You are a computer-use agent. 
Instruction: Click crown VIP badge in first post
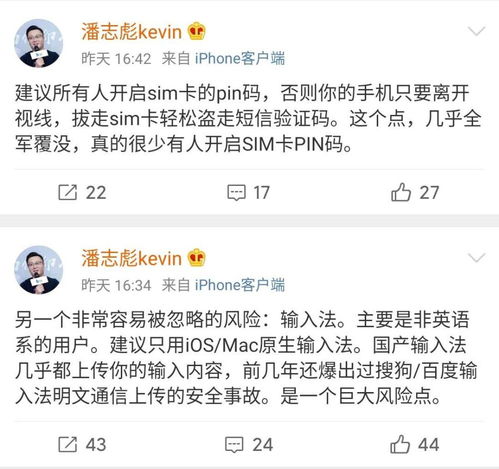click(x=197, y=31)
